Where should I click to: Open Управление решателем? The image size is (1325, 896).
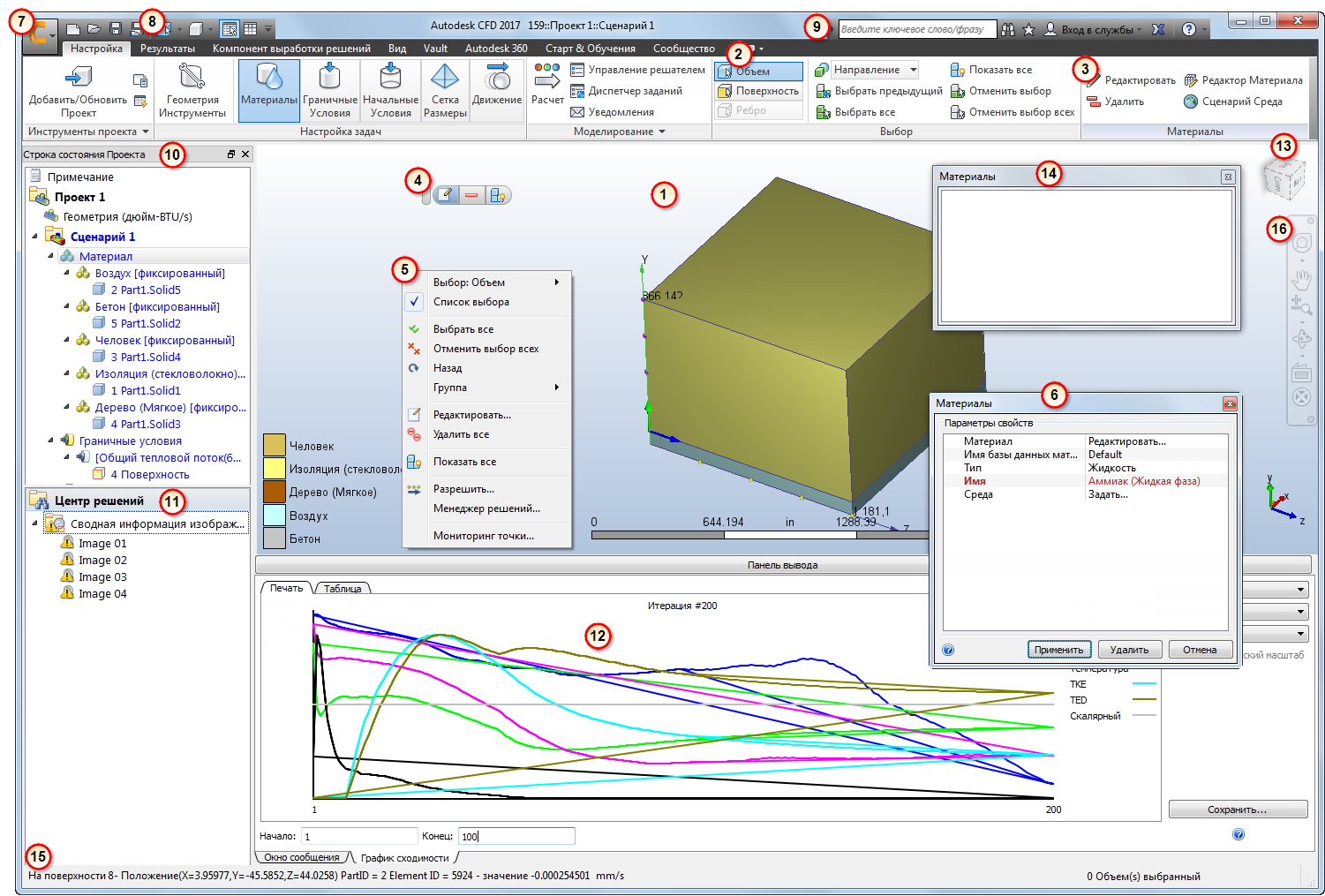(637, 70)
